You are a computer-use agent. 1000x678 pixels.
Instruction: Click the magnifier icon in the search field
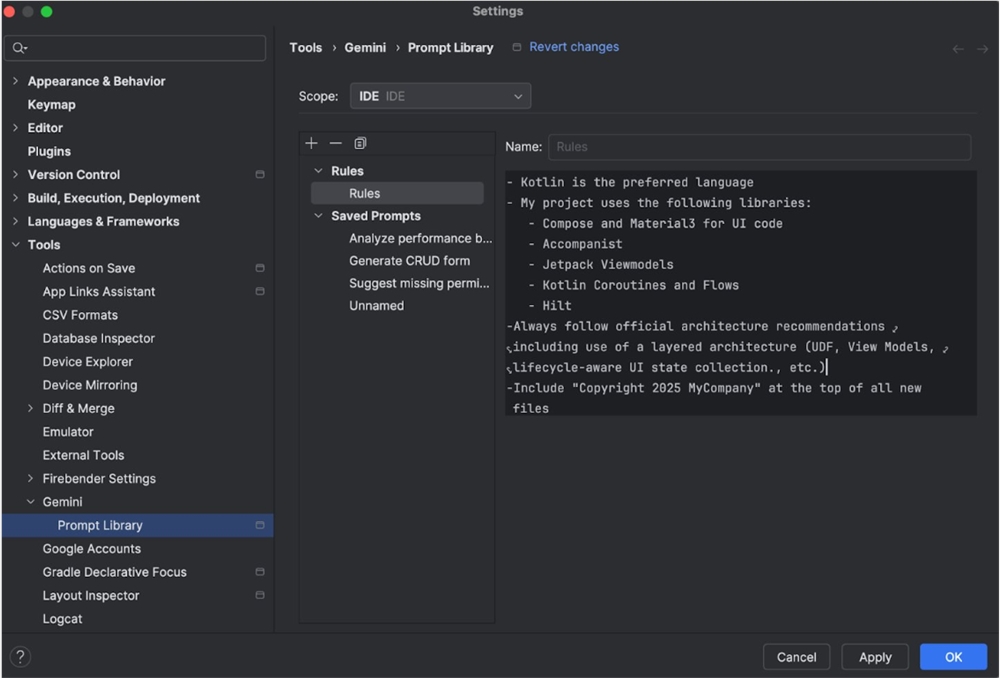17,47
